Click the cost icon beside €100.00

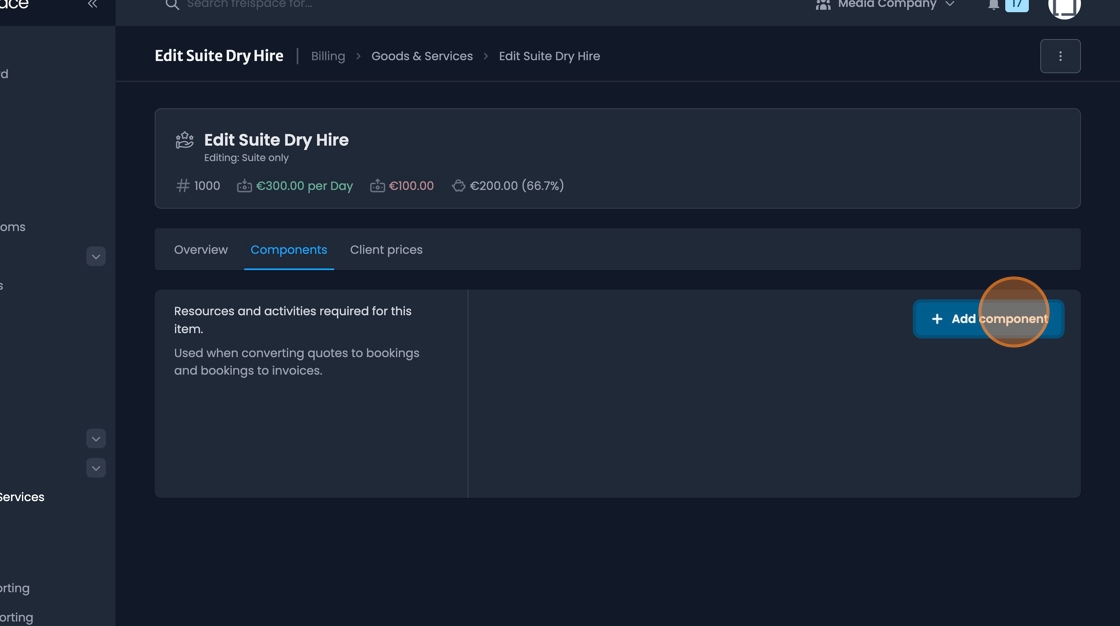tap(377, 185)
